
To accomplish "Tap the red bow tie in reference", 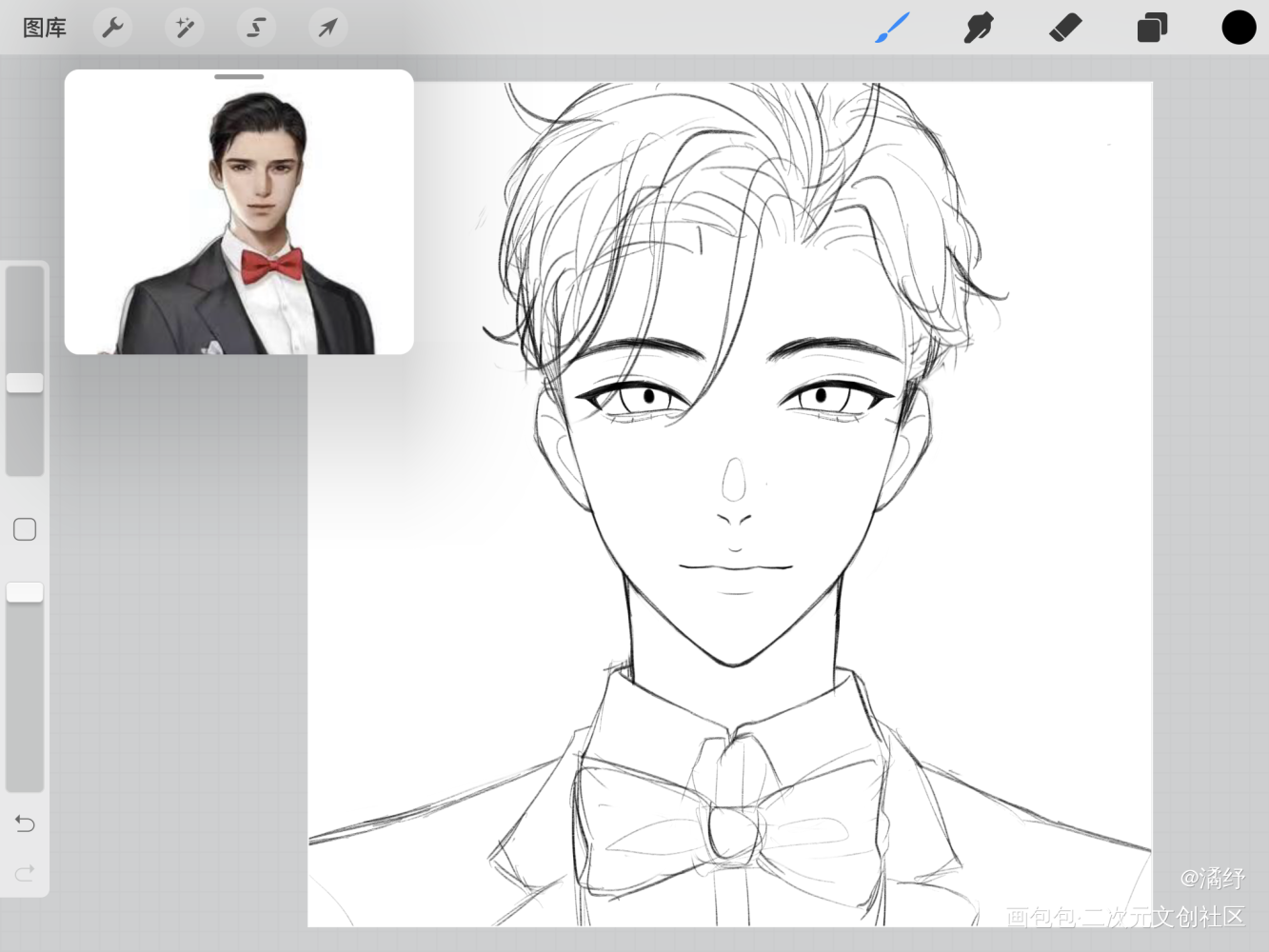I will tap(271, 266).
